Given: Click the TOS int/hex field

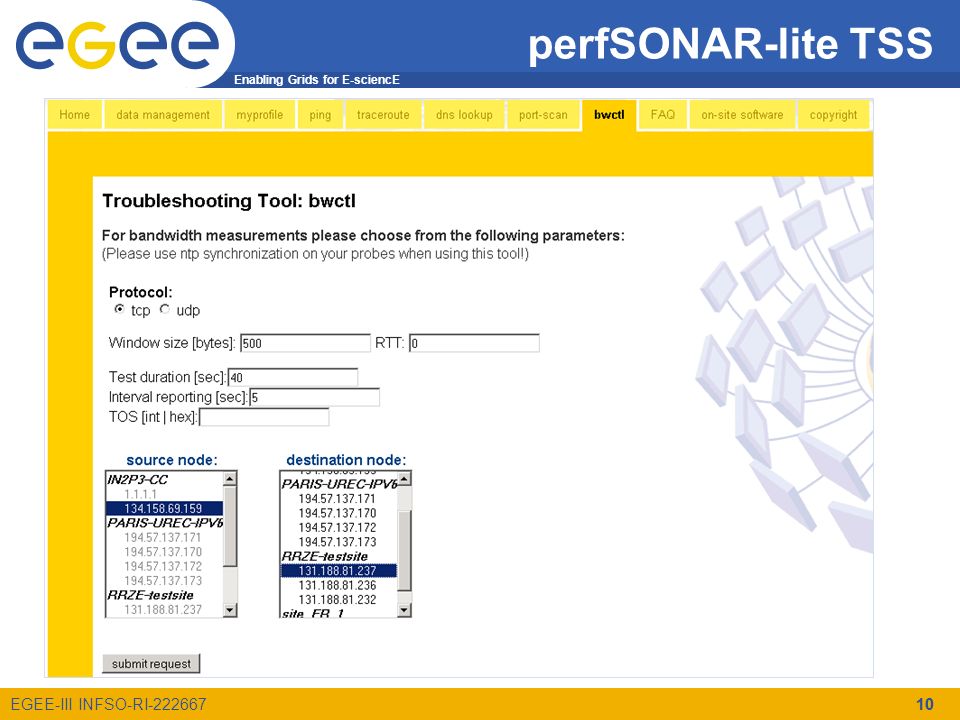Looking at the screenshot, I should tap(264, 418).
